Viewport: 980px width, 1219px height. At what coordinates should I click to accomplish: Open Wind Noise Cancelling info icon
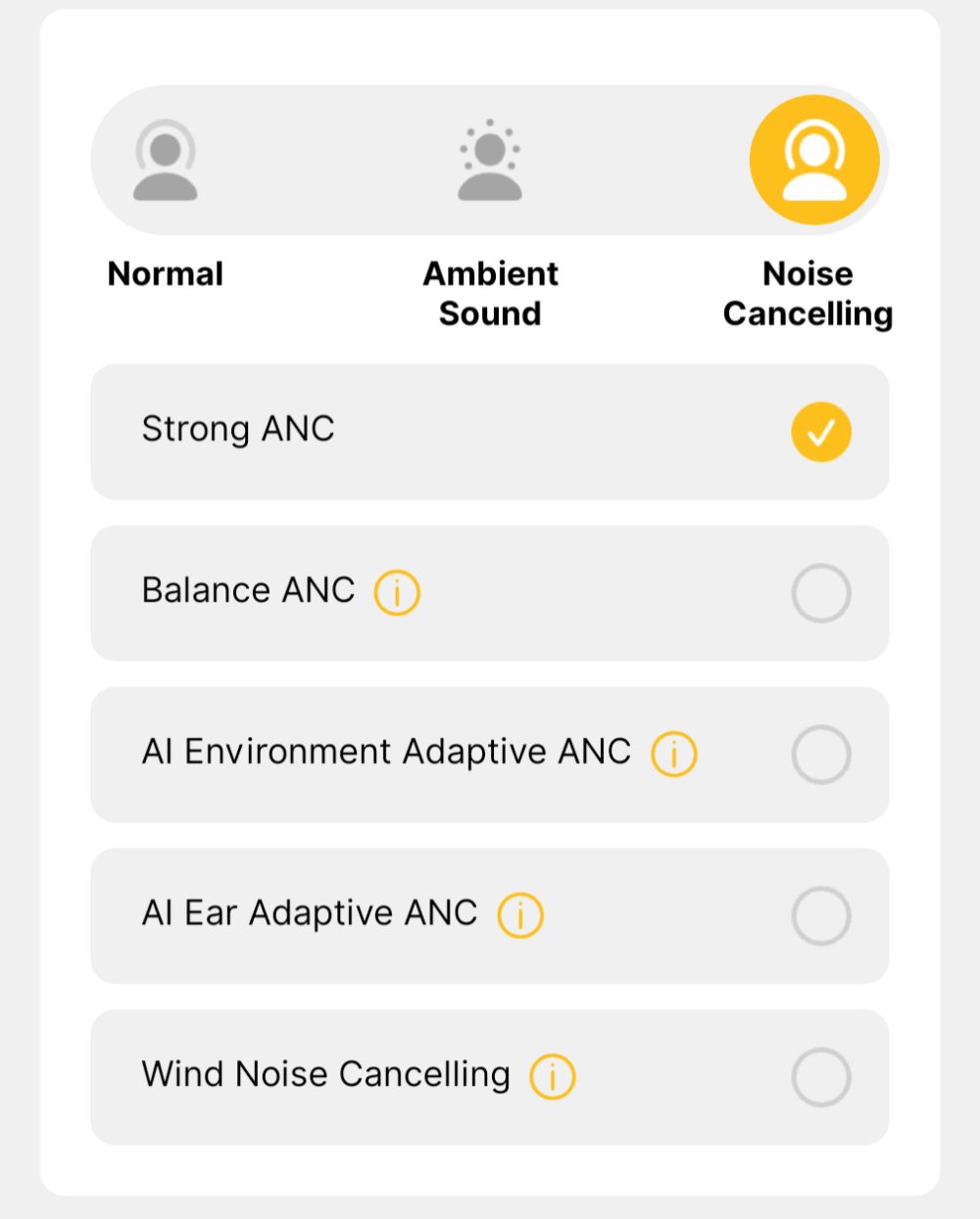pos(553,1077)
